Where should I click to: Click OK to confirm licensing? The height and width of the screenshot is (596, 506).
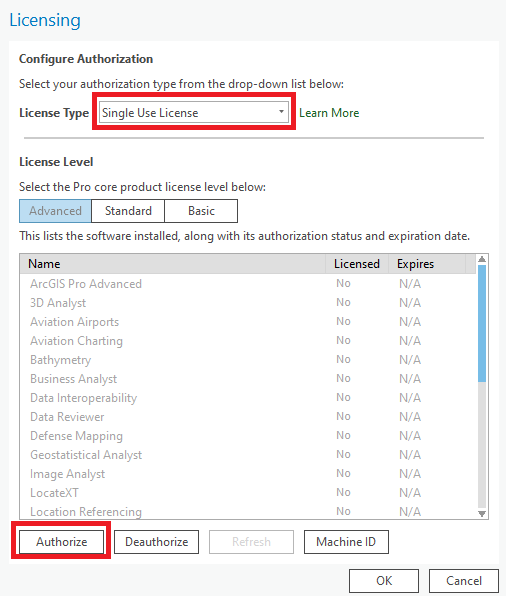(384, 580)
